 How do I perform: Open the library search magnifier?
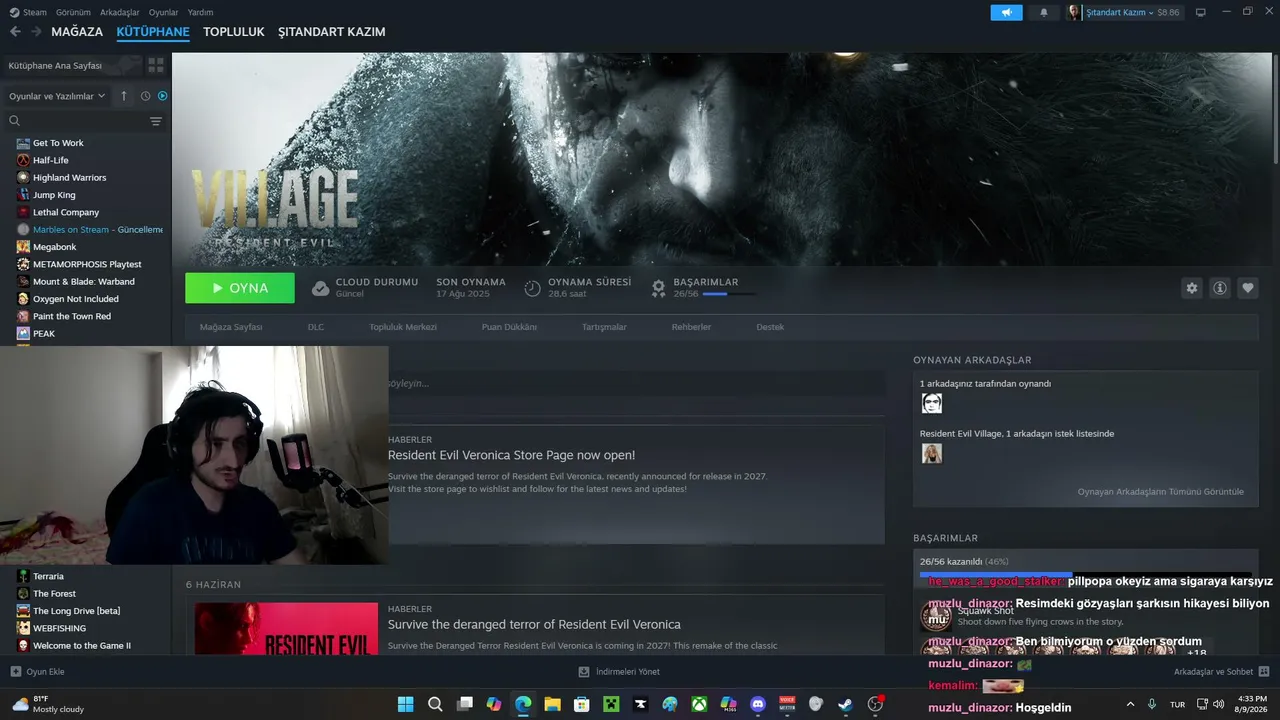(15, 121)
